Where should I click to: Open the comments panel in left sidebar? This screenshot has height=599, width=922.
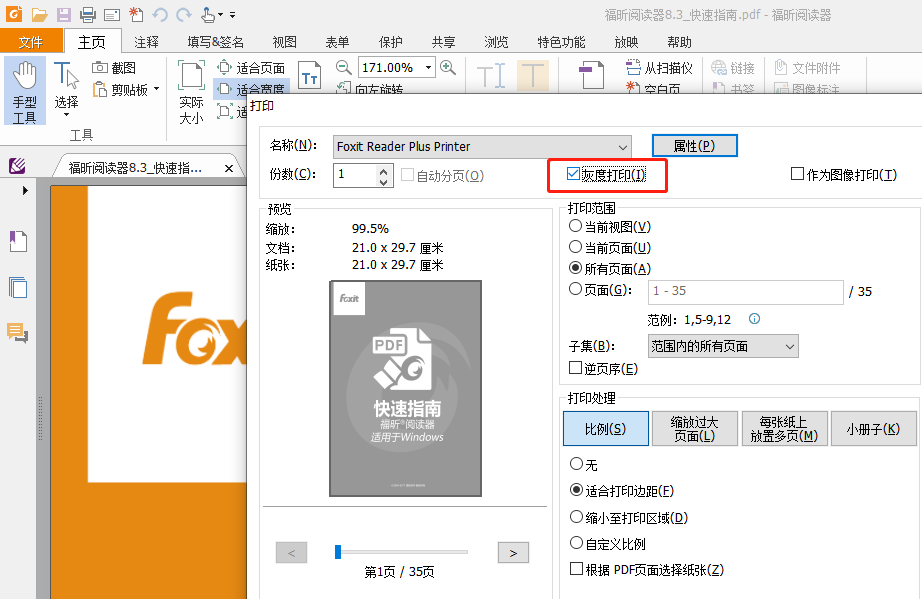(x=18, y=333)
